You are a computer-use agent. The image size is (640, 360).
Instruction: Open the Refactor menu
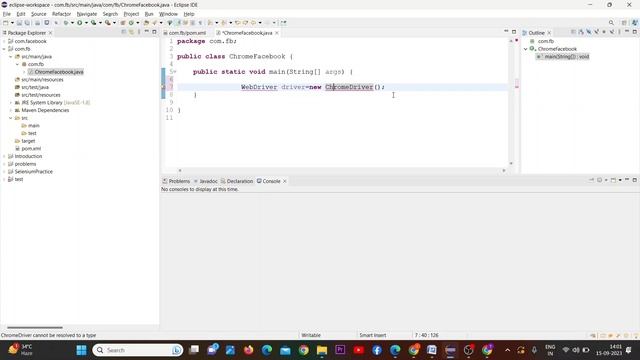[61, 14]
